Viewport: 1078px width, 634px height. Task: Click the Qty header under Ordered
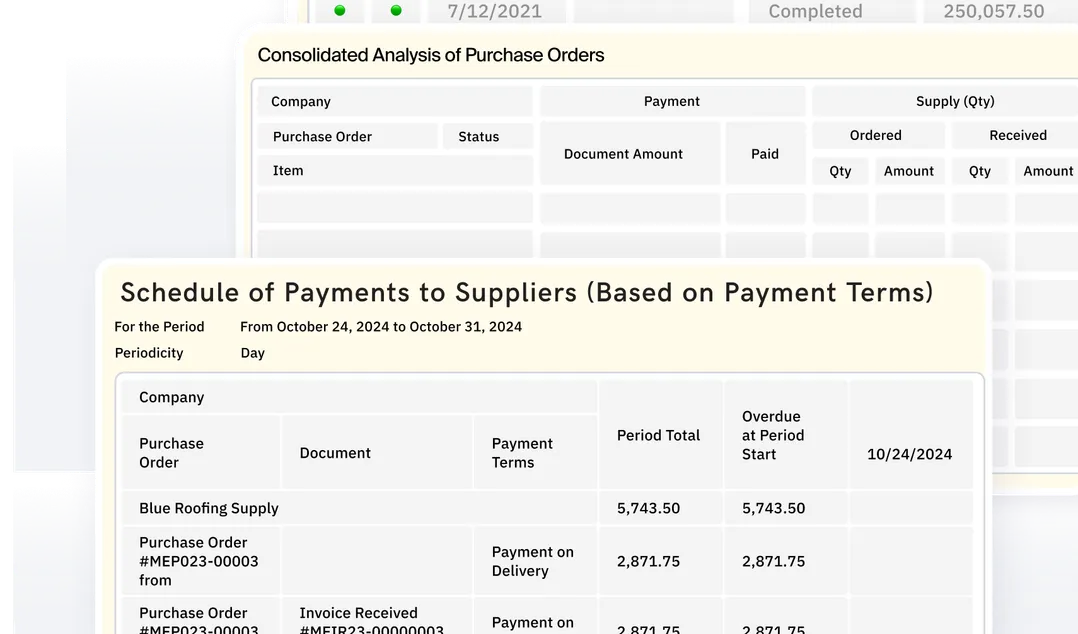point(840,171)
